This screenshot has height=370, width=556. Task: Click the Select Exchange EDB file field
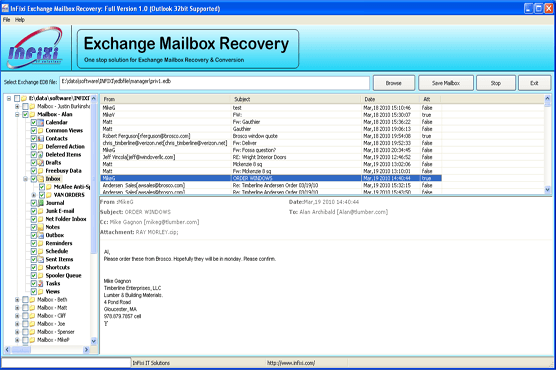pyautogui.click(x=215, y=83)
